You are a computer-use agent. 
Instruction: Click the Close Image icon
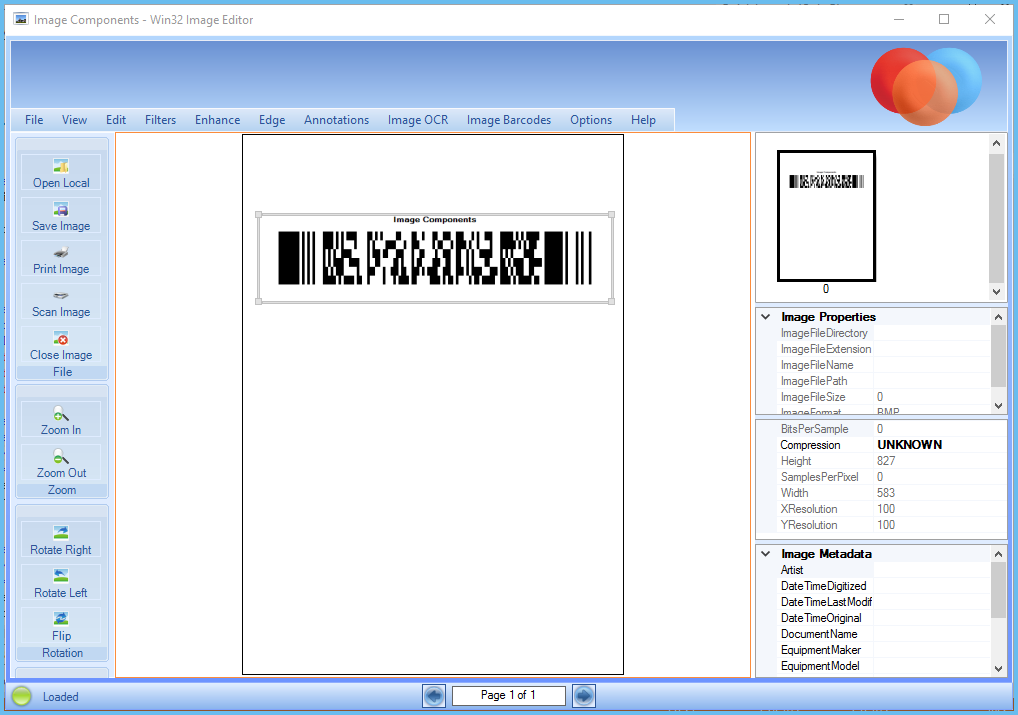[x=61, y=338]
